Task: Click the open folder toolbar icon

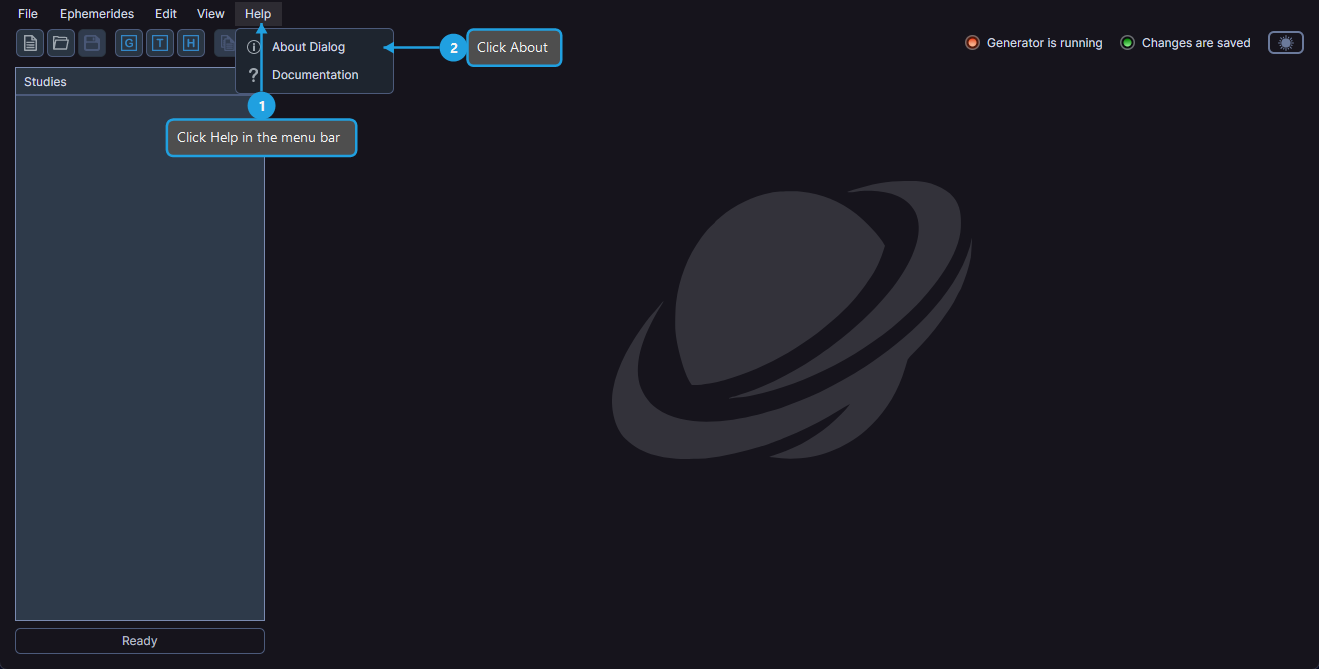Action: (x=61, y=43)
